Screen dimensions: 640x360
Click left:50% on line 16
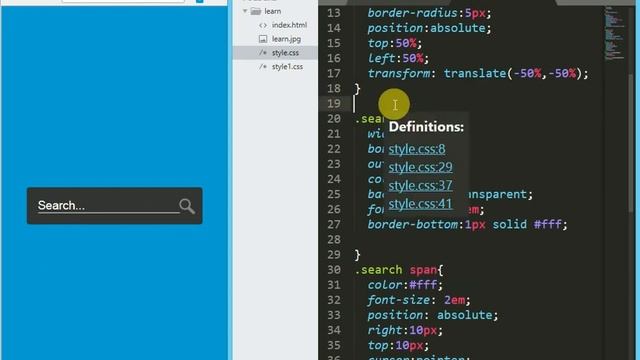[398, 58]
